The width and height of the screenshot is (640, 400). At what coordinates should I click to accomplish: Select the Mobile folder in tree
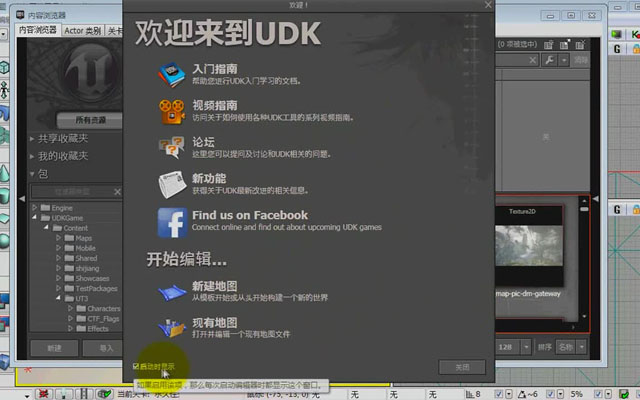(85, 248)
